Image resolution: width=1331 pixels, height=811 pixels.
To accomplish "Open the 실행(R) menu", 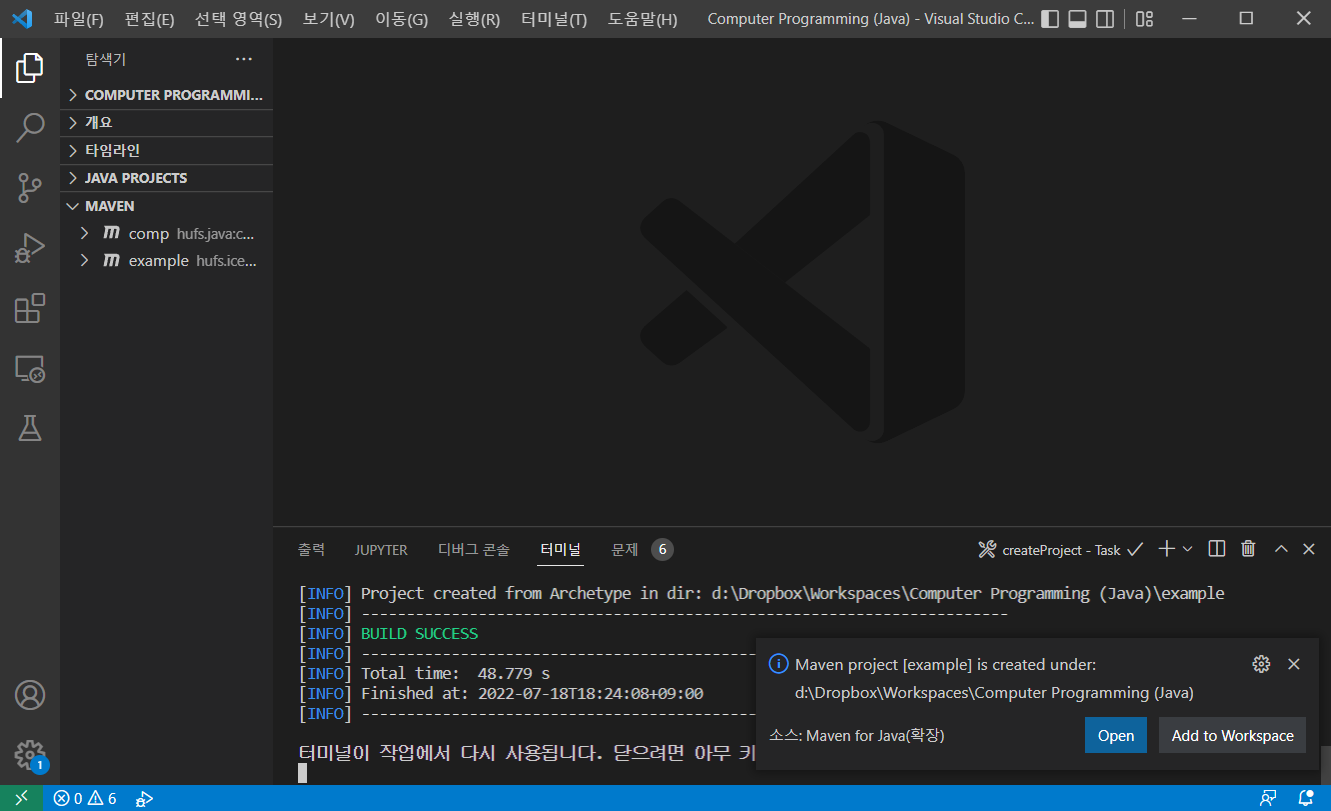I will click(475, 19).
